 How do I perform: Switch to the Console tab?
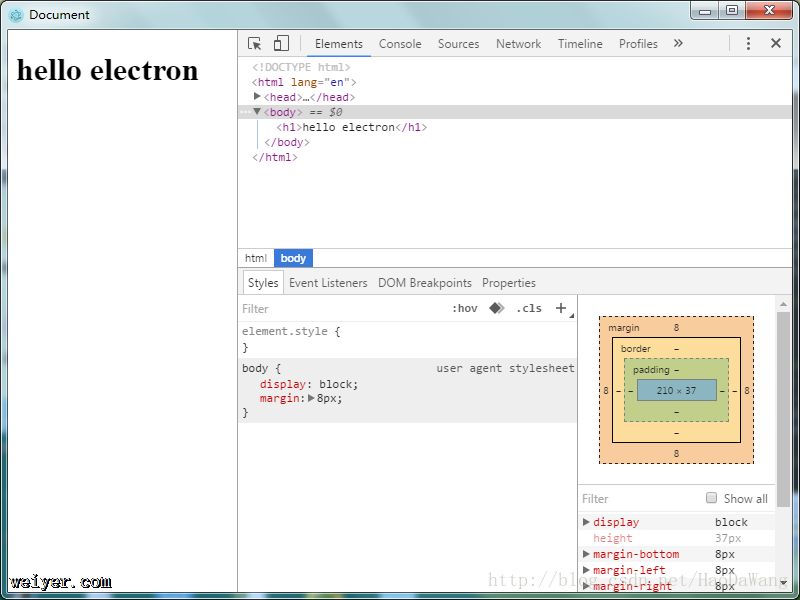(x=400, y=44)
